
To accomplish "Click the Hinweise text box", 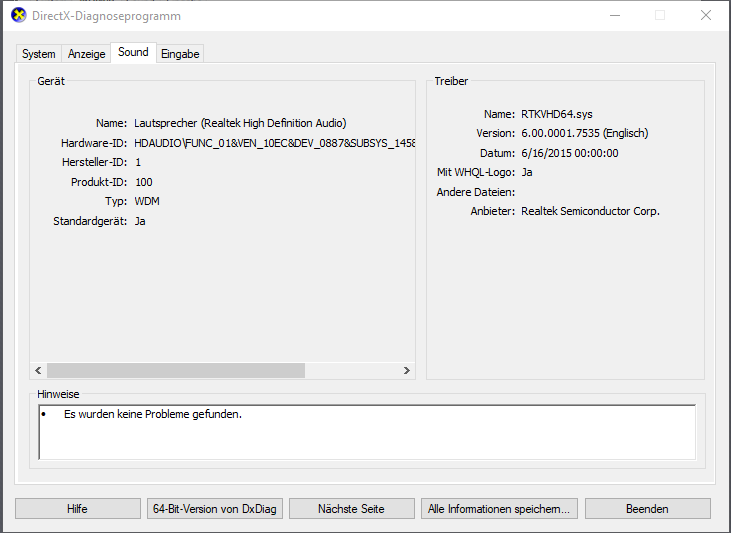I will (x=367, y=432).
